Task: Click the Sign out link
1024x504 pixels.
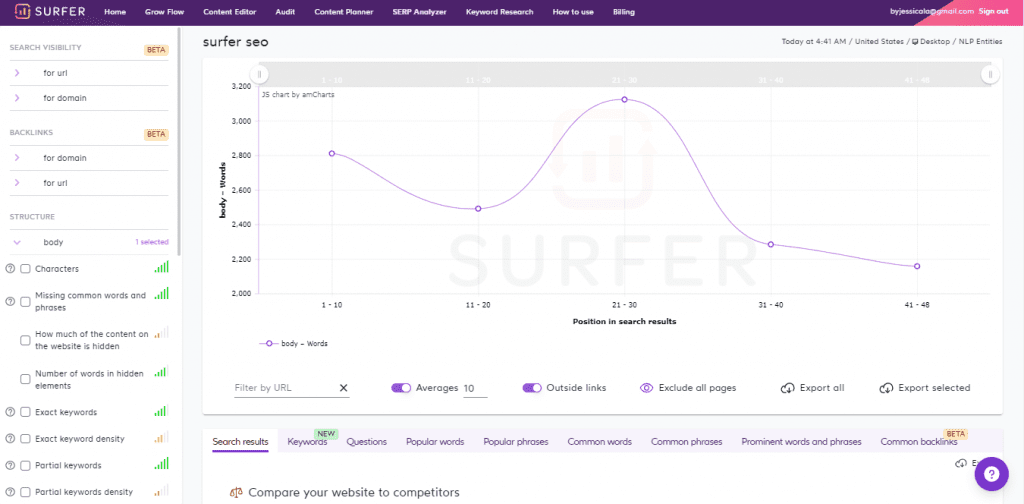Action: point(993,12)
